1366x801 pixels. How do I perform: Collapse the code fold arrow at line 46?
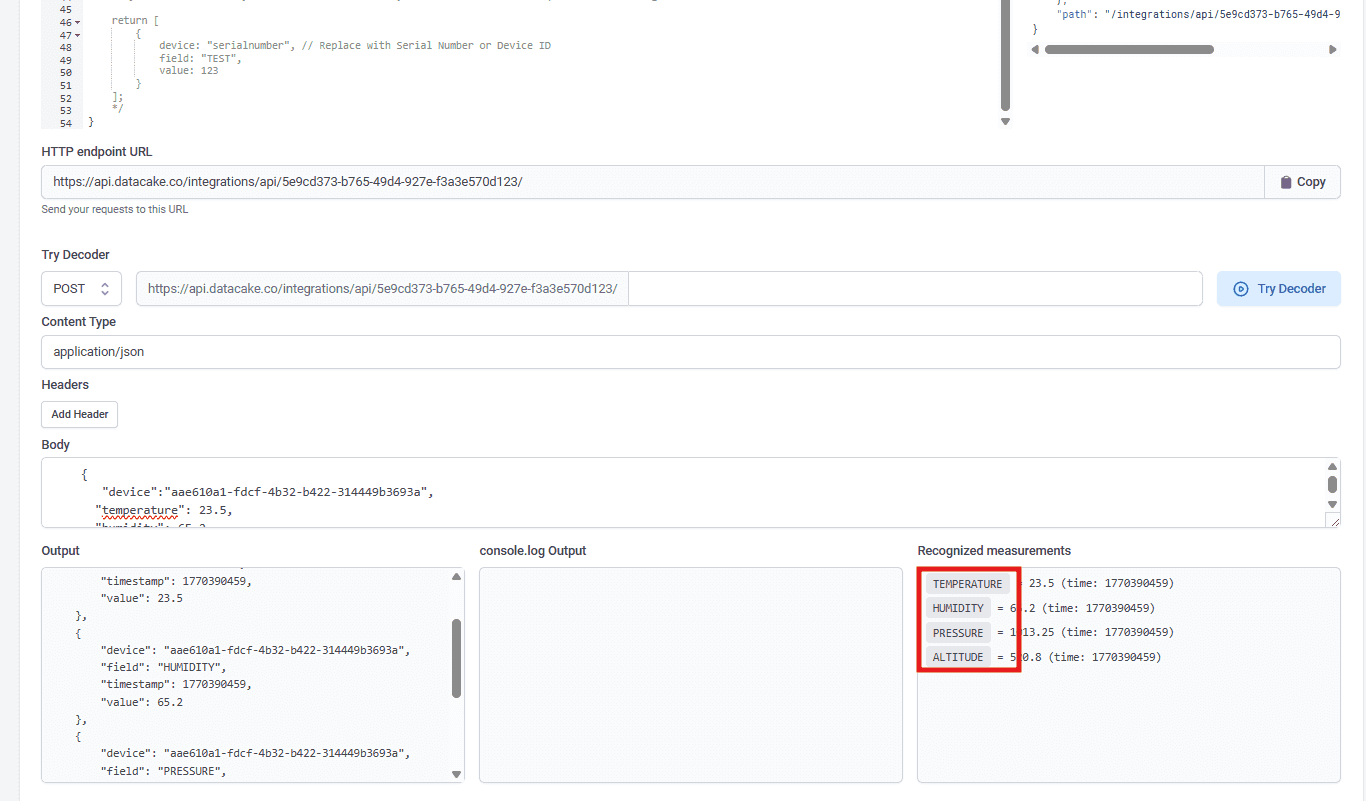click(78, 22)
